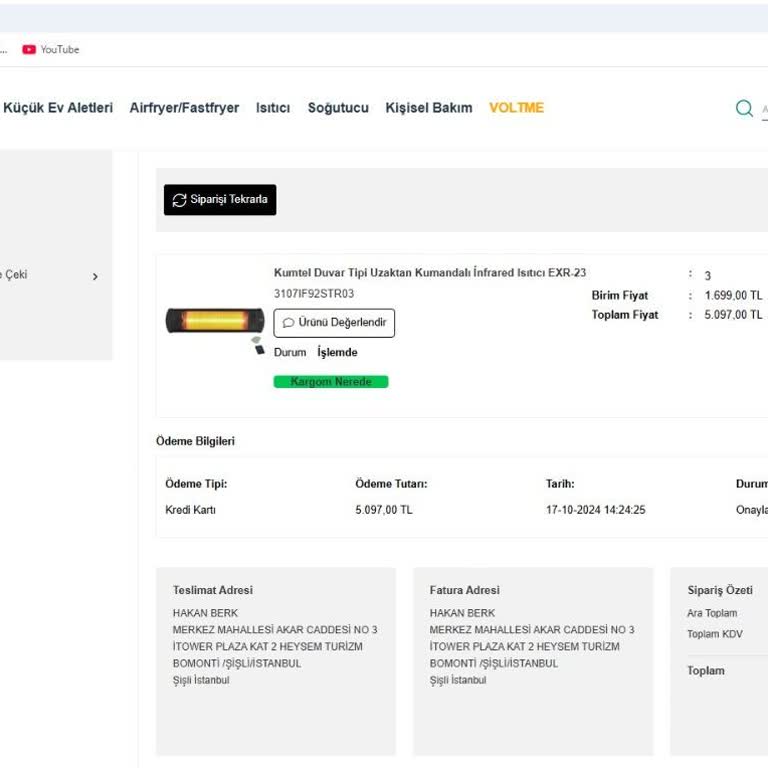Click Siparişi Tekrarla button
Image resolution: width=768 pixels, height=768 pixels.
[x=220, y=200]
